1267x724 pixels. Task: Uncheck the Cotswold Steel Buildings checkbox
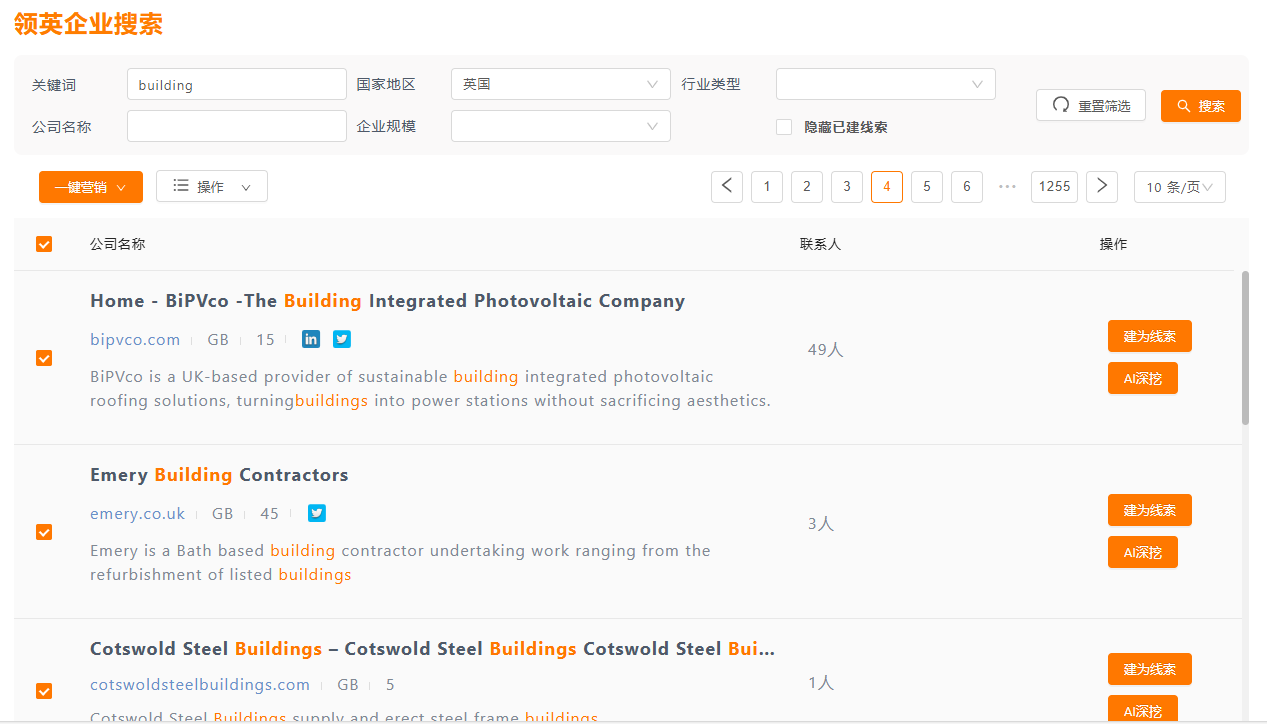(x=44, y=691)
